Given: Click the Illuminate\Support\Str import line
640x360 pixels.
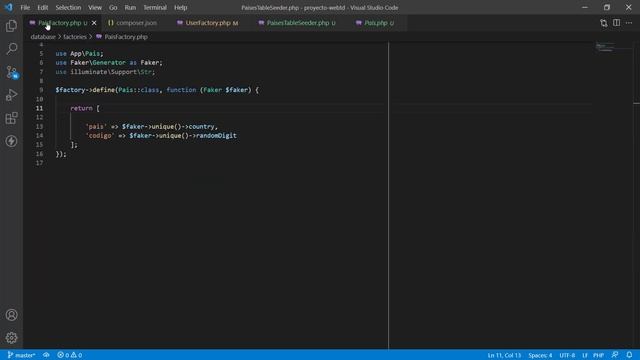Looking at the screenshot, I should pos(105,72).
